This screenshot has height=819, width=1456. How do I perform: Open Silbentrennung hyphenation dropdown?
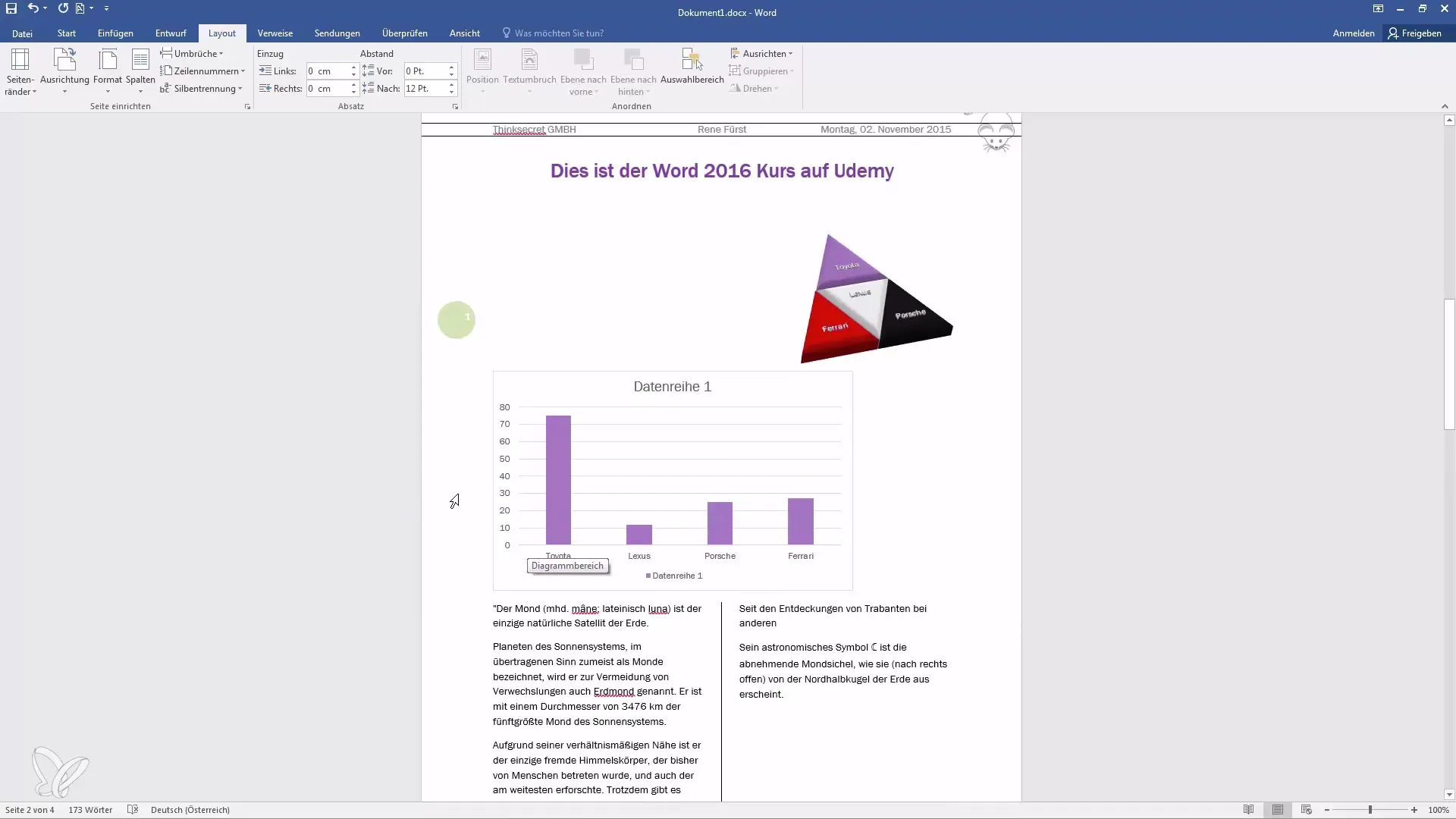pos(201,89)
